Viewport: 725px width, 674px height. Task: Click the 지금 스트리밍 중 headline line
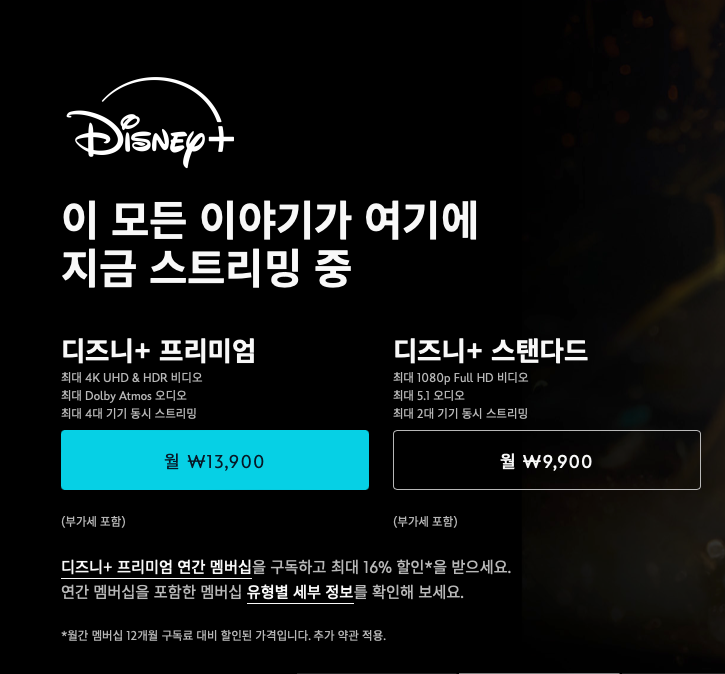(206, 268)
